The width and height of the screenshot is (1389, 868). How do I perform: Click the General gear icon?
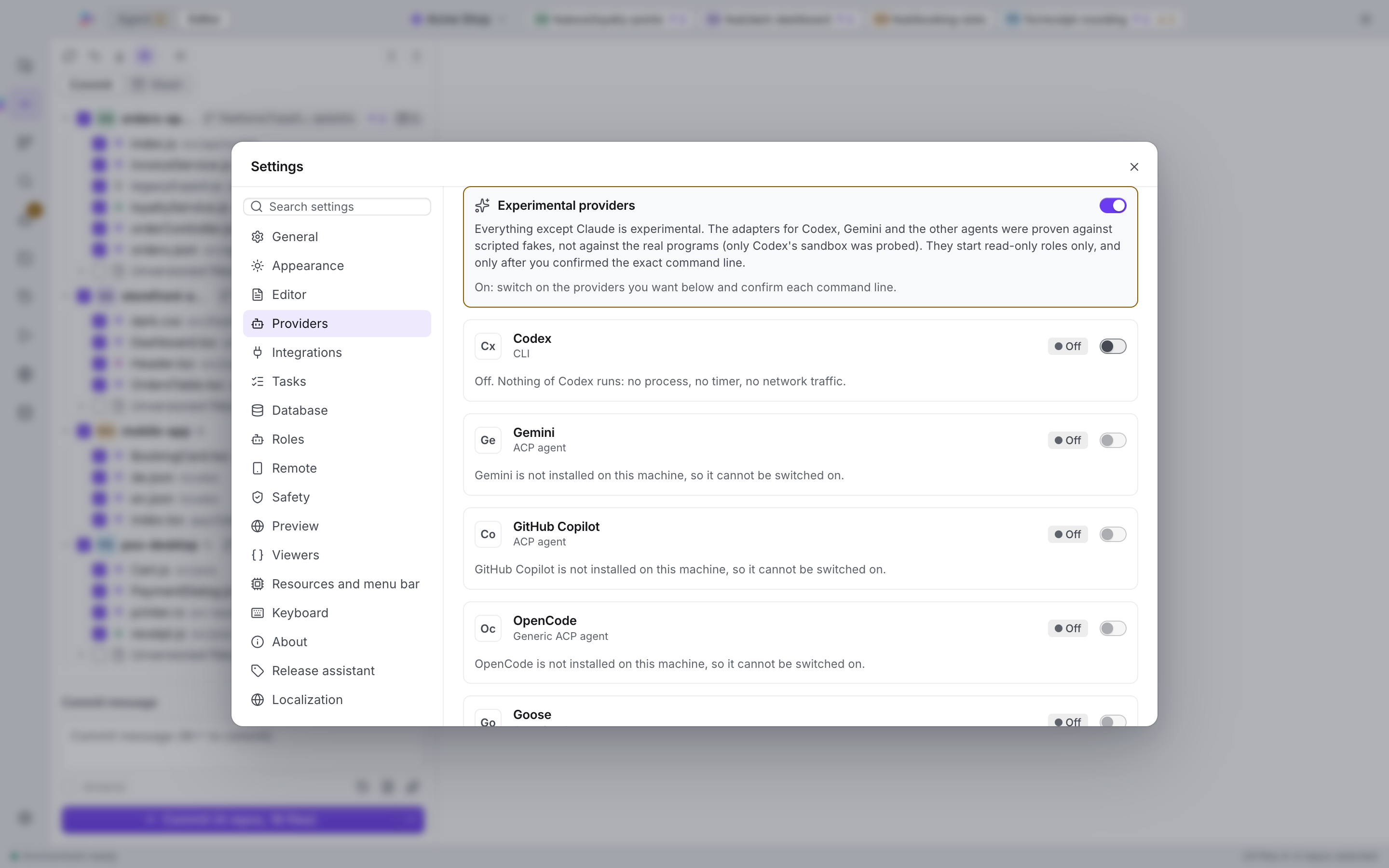[258, 236]
